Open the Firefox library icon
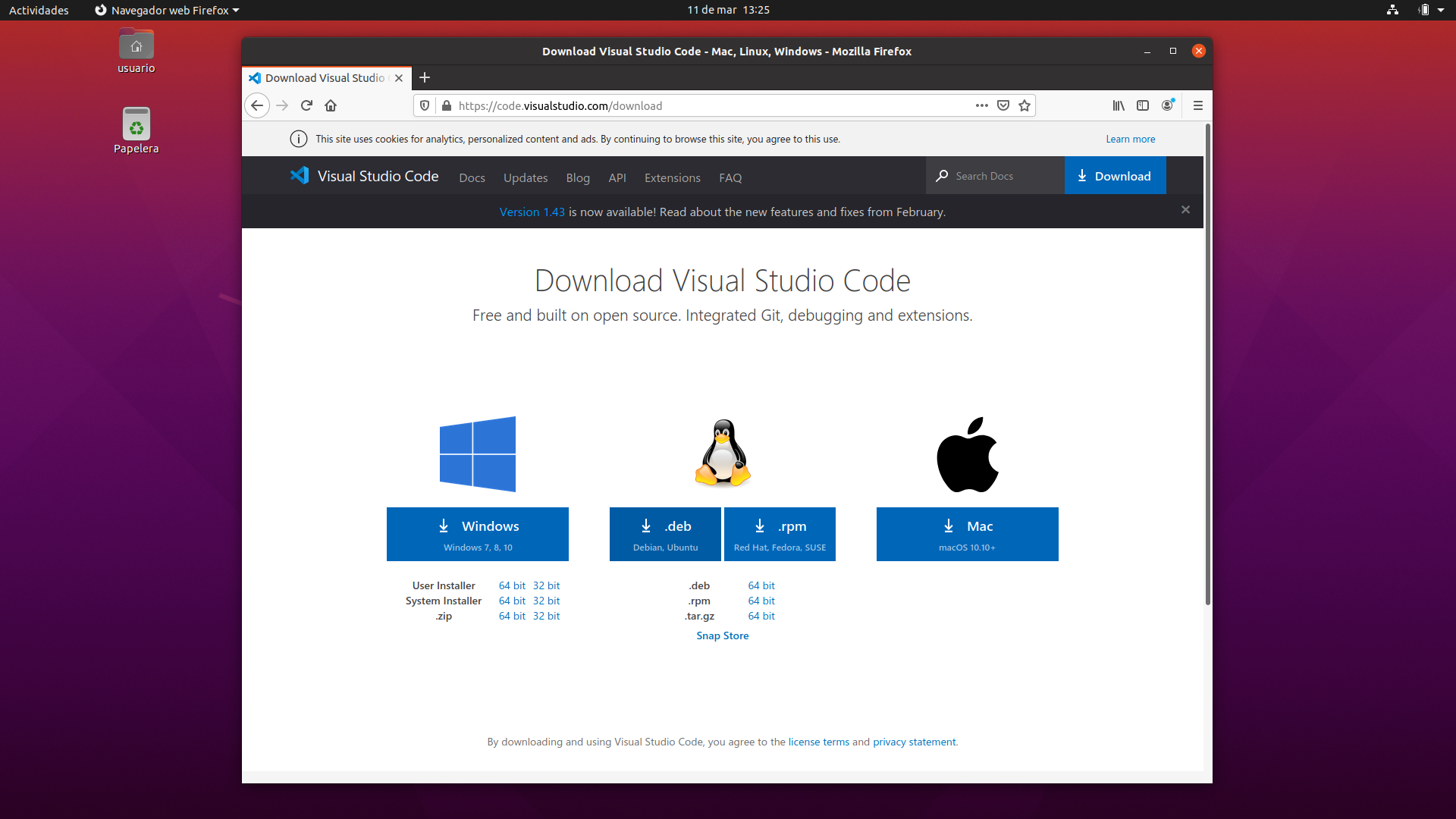 tap(1119, 105)
